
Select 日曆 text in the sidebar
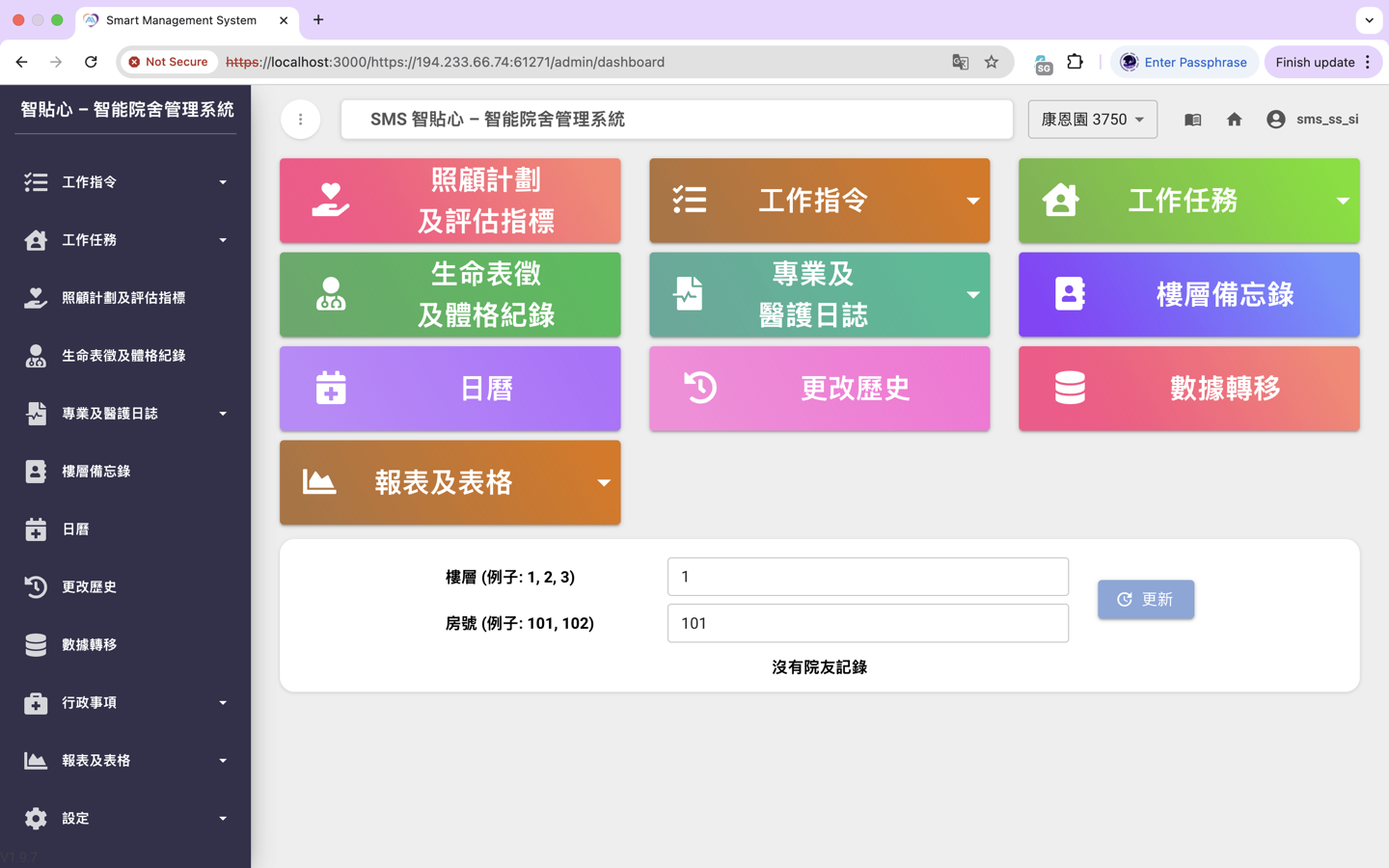click(75, 529)
